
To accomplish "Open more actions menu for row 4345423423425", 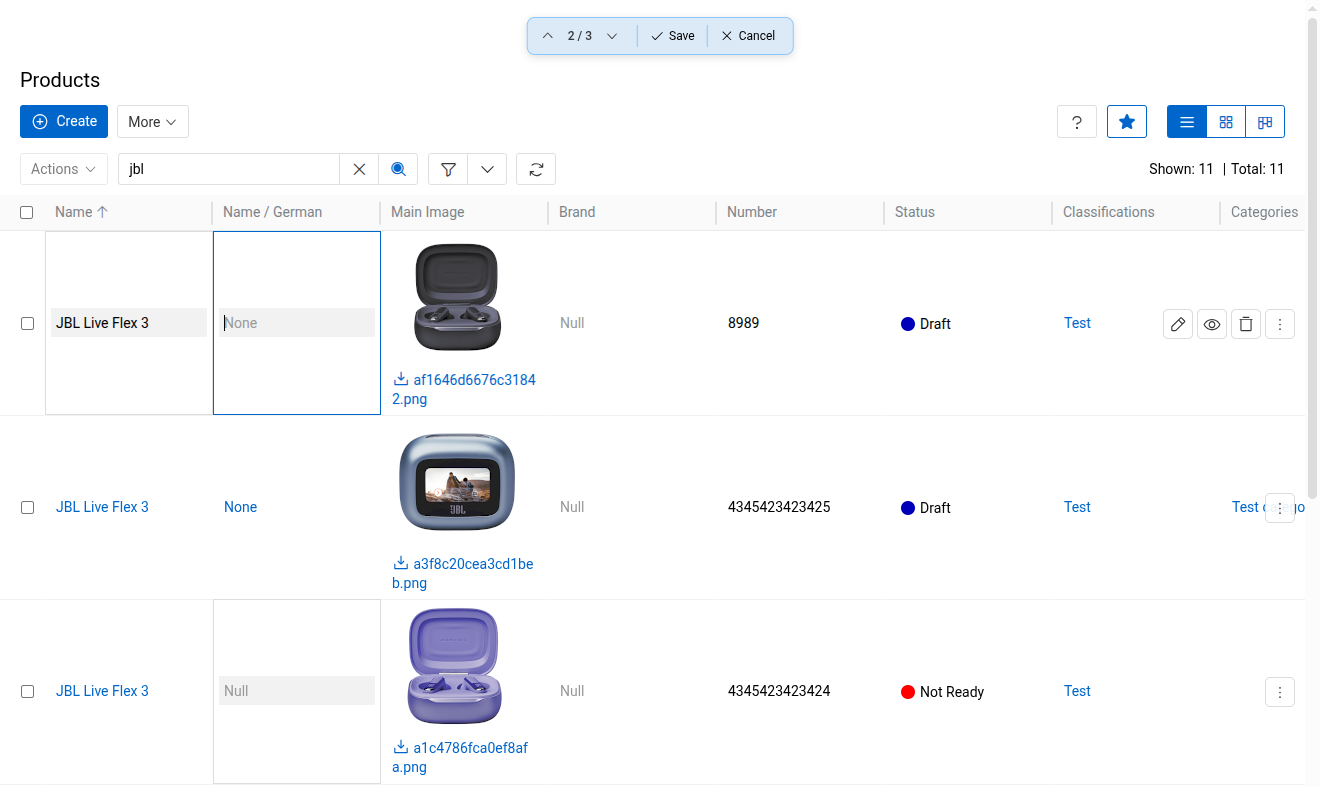I will coord(1280,508).
